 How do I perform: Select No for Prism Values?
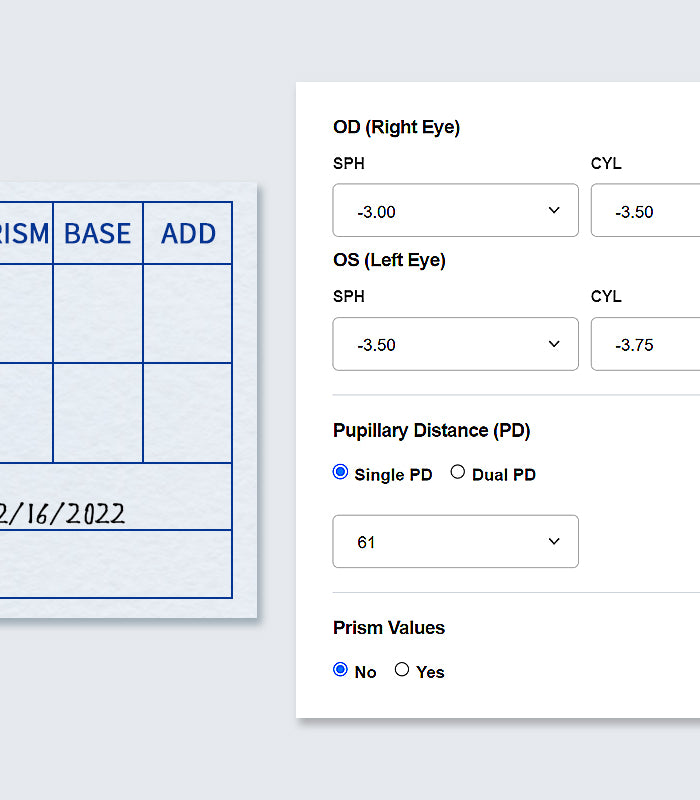340,670
